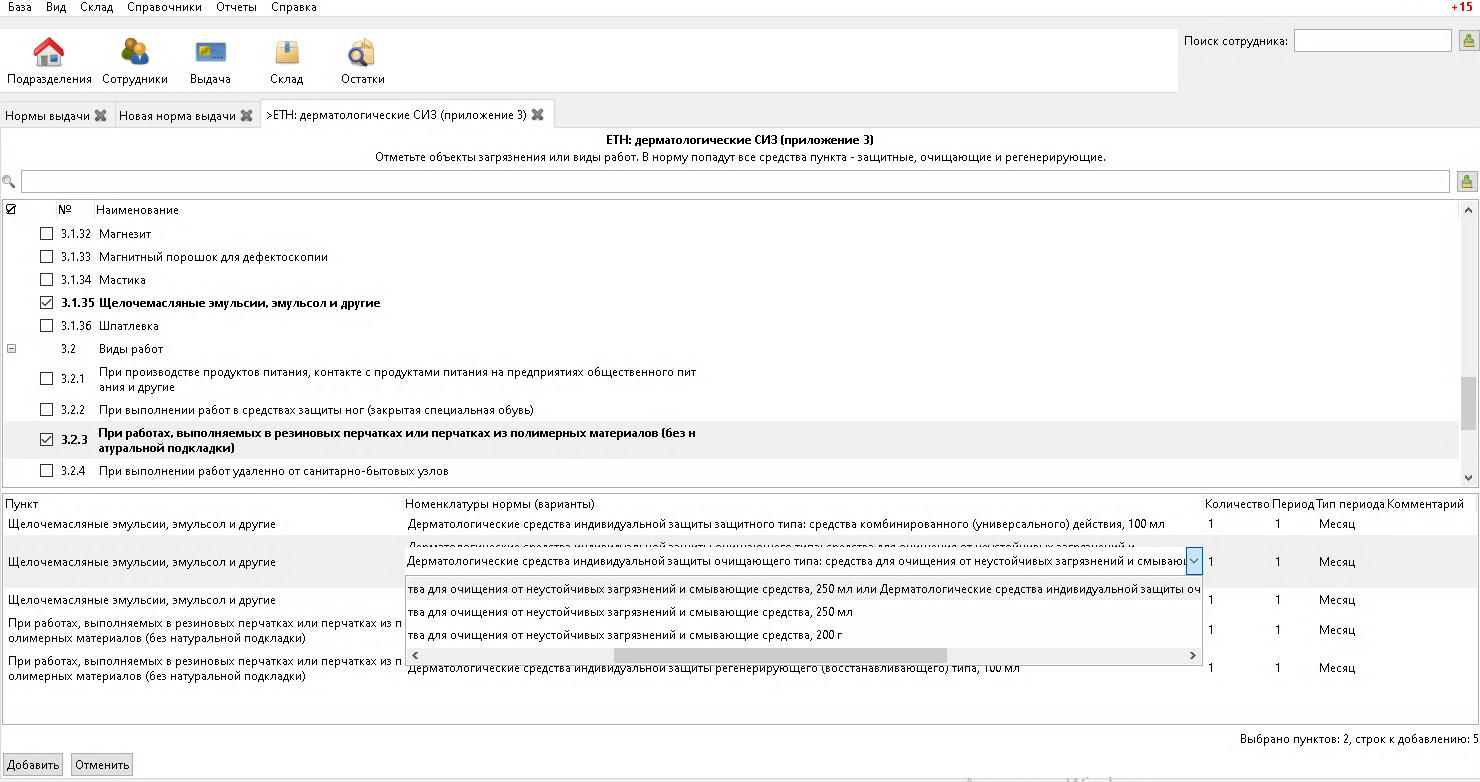Viewport: 1480px width, 782px height.
Task: Select the dropdown option containing "250 мл или"
Action: tap(803, 589)
